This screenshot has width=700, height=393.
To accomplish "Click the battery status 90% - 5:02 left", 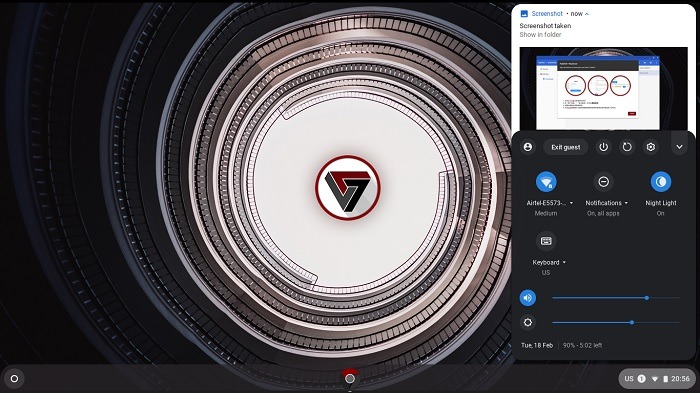I will pyautogui.click(x=583, y=345).
